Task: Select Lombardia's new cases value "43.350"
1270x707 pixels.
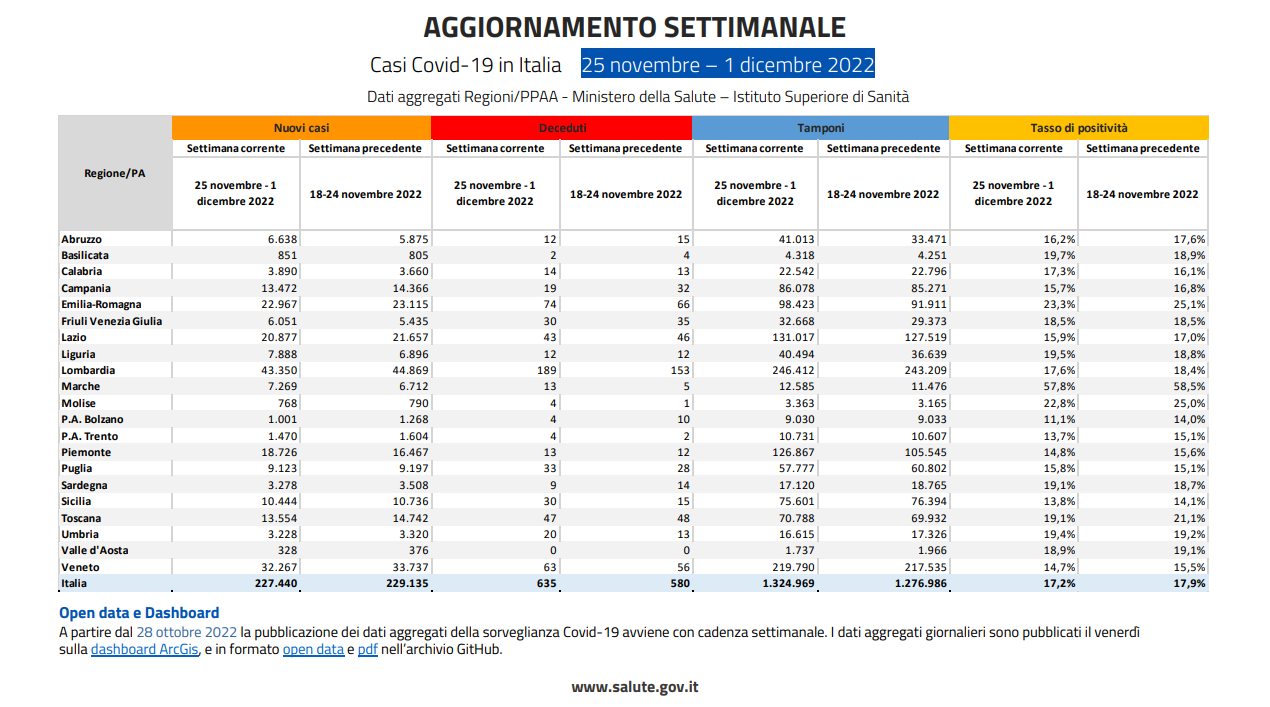Action: pos(279,370)
